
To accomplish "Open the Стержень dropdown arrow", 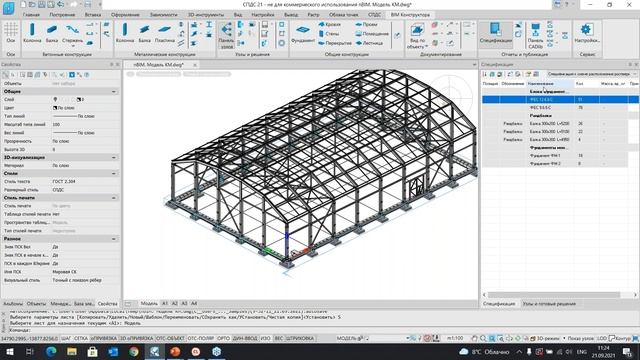I will (73, 46).
